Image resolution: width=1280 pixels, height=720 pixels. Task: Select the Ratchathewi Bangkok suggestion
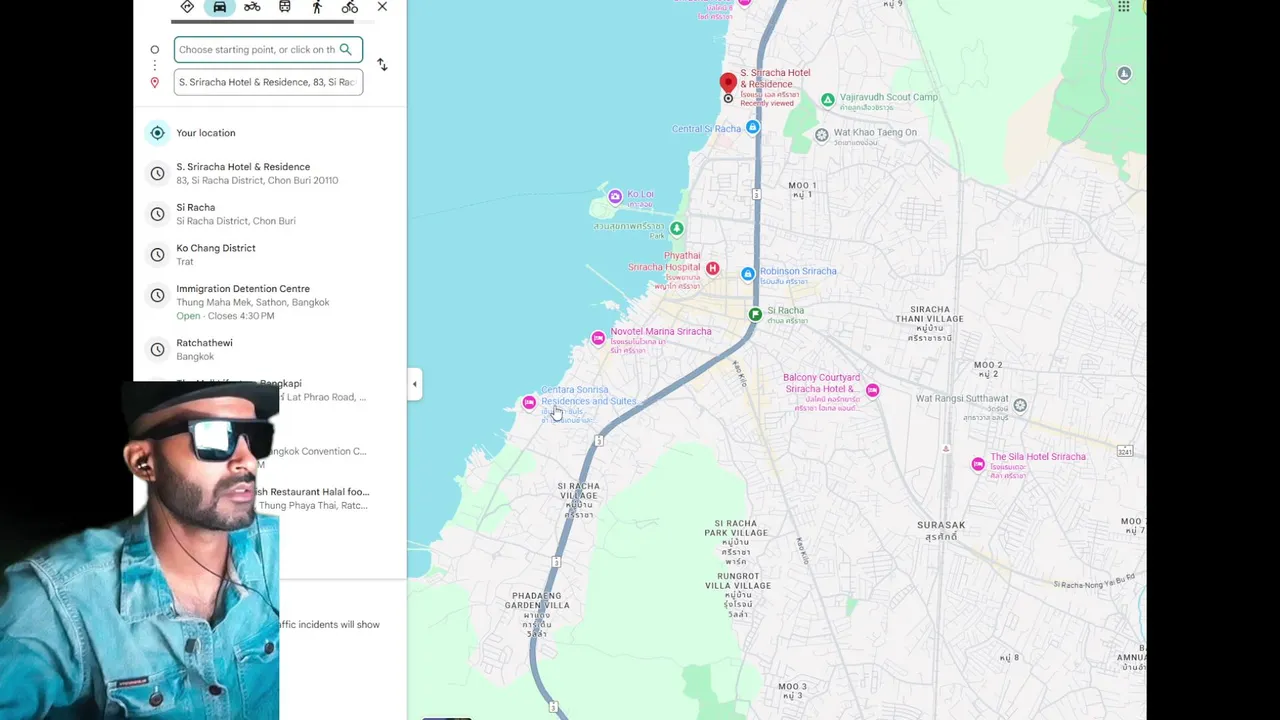click(x=270, y=349)
